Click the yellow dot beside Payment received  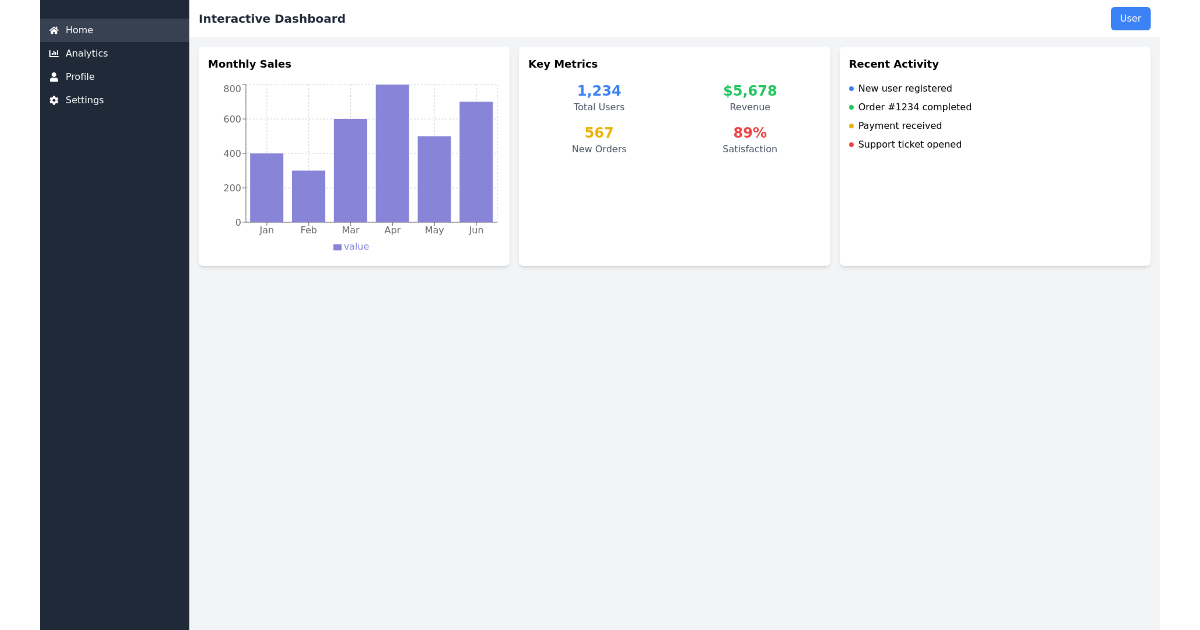(853, 125)
